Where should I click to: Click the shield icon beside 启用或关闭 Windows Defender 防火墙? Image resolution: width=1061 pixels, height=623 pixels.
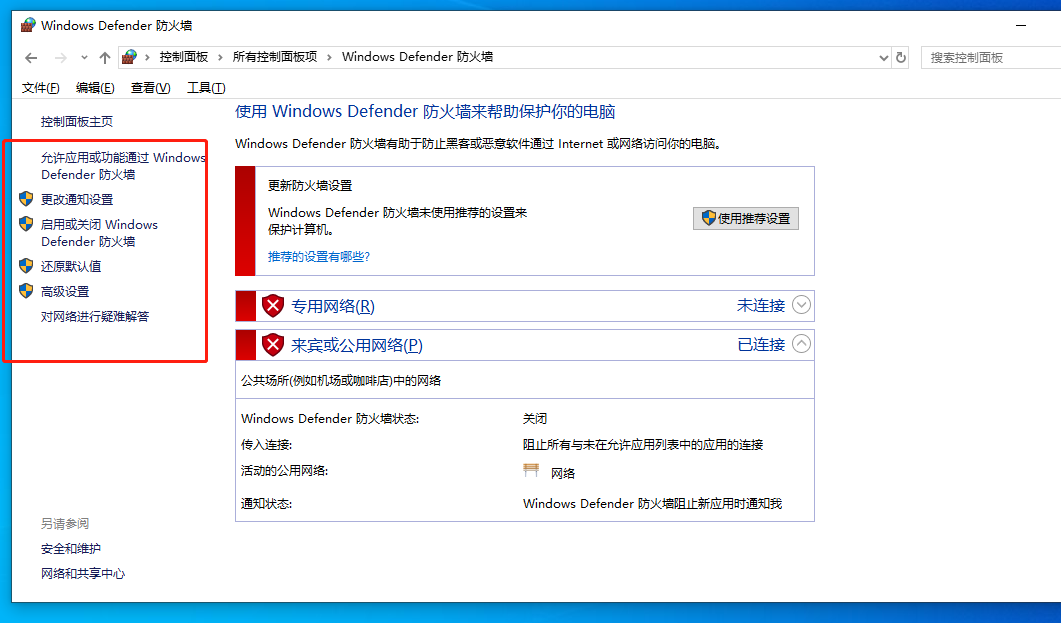pyautogui.click(x=25, y=224)
